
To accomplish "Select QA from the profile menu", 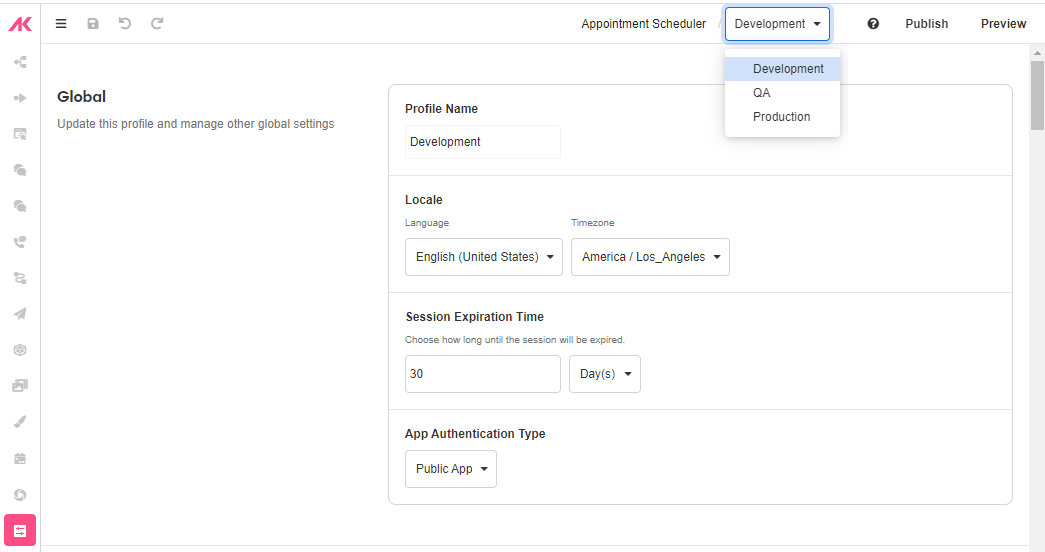I will [762, 93].
